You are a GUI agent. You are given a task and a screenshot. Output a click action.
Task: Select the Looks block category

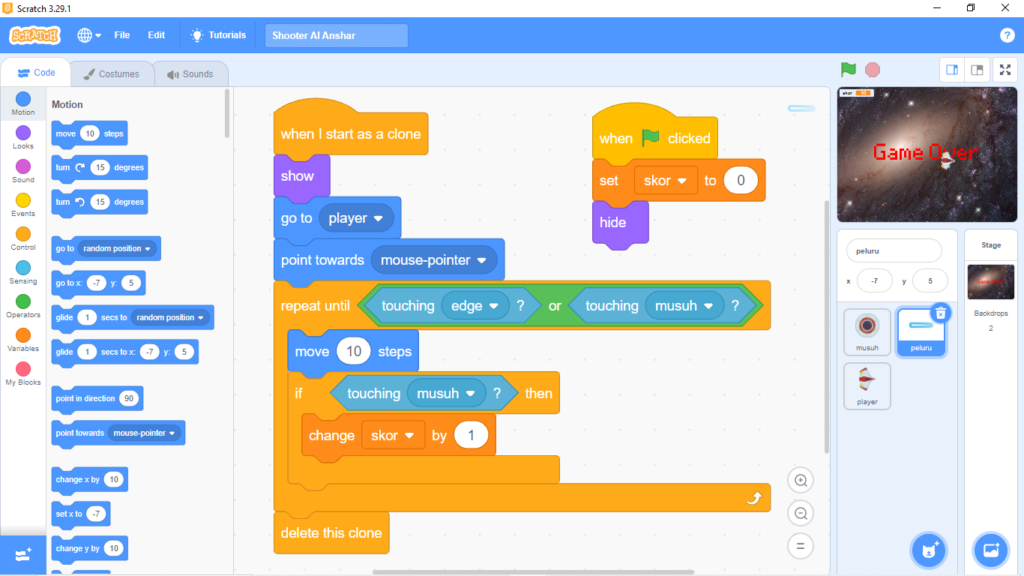click(x=23, y=137)
